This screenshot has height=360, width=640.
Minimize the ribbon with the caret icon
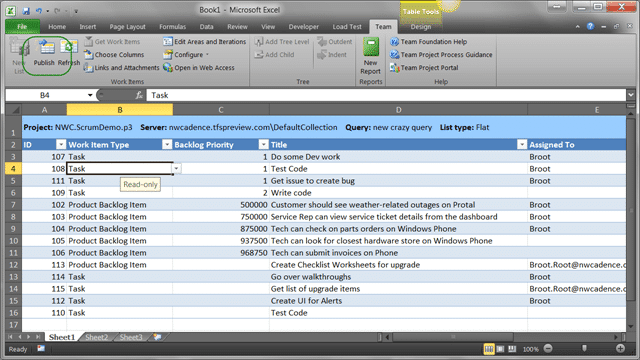(578, 27)
